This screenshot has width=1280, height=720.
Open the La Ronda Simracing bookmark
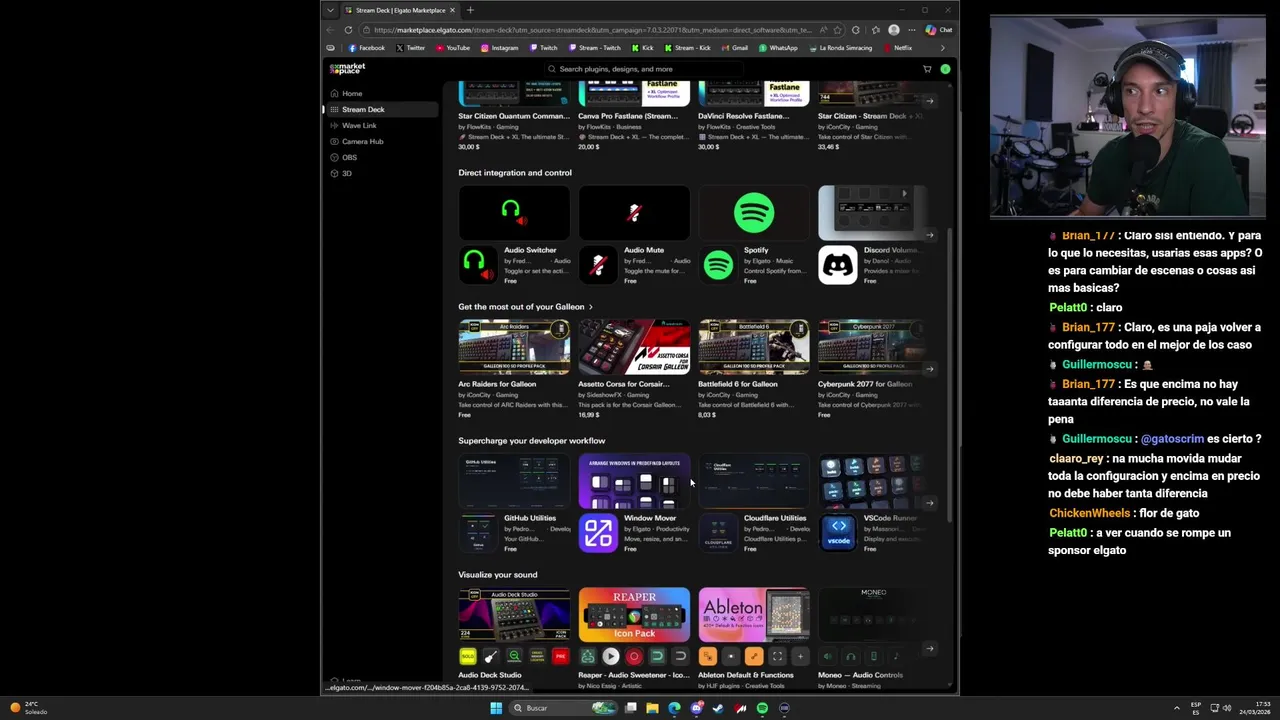pyautogui.click(x=841, y=48)
